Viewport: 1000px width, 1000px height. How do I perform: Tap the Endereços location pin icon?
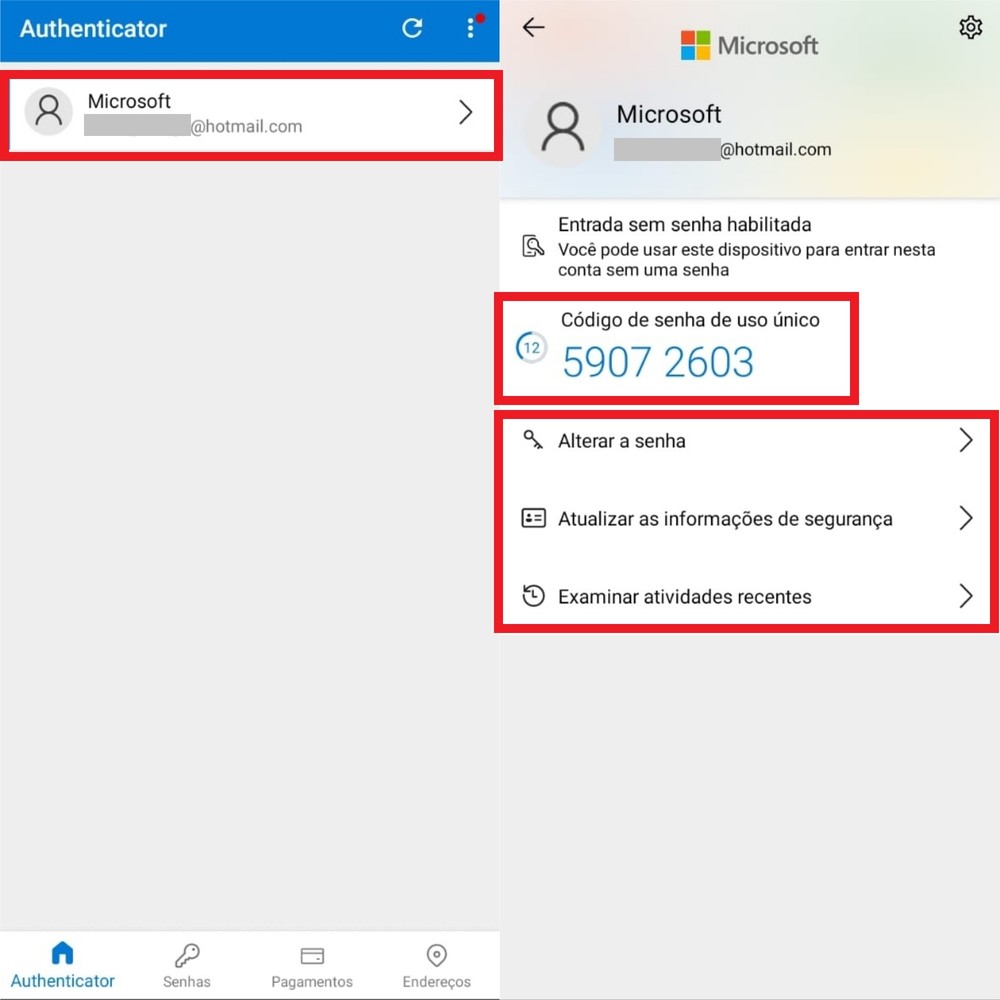point(436,955)
